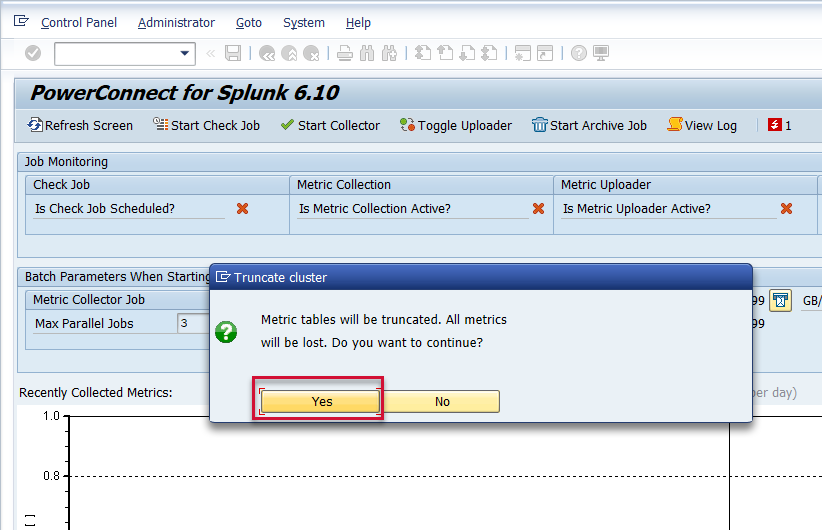Screen dimensions: 822x530
Task: Click the red error count indicator
Action: [x=775, y=125]
